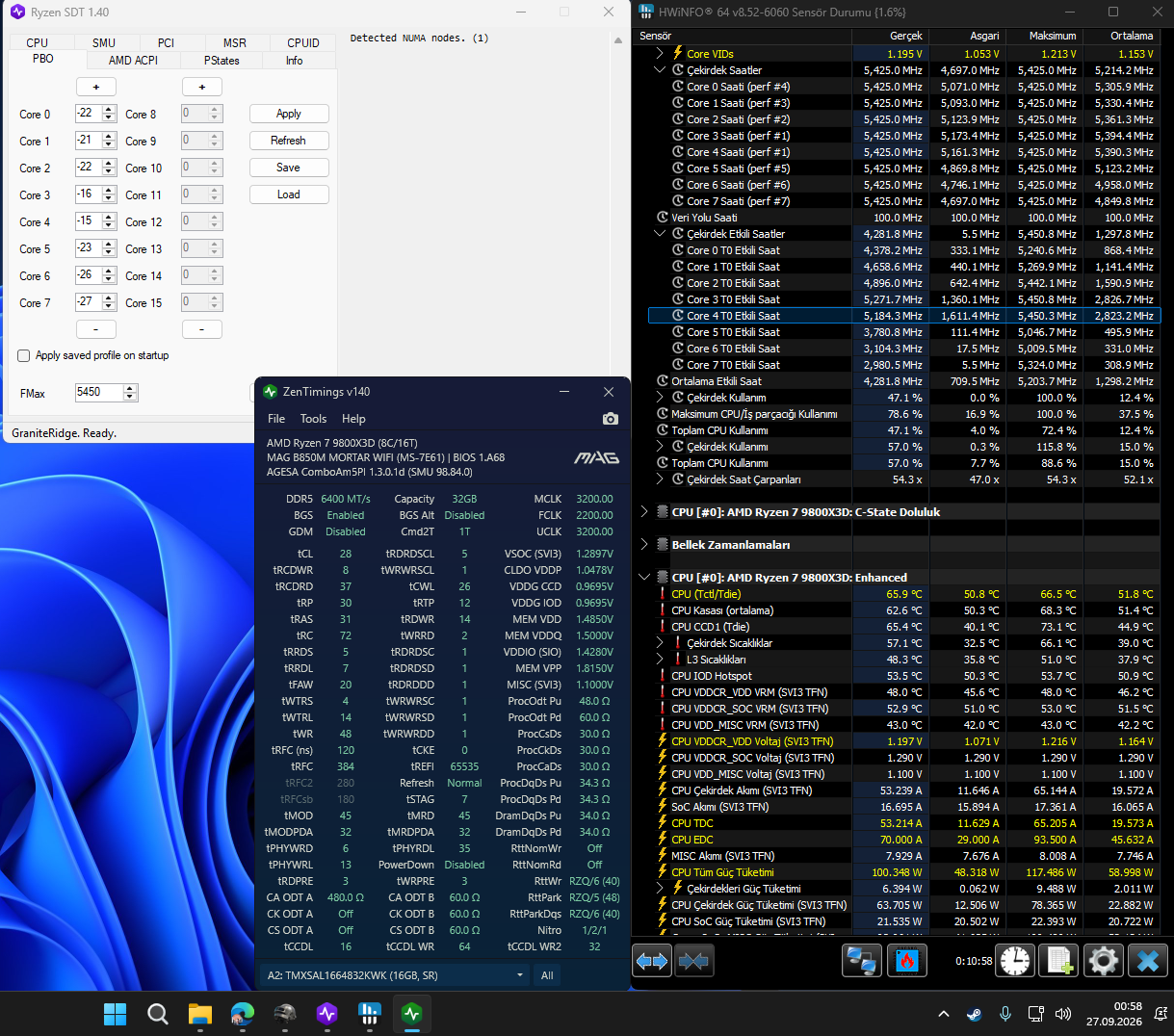Screen dimensions: 1174x1036
Task: Toggle Apply saved profile on startup checkbox
Action: [x=24, y=355]
